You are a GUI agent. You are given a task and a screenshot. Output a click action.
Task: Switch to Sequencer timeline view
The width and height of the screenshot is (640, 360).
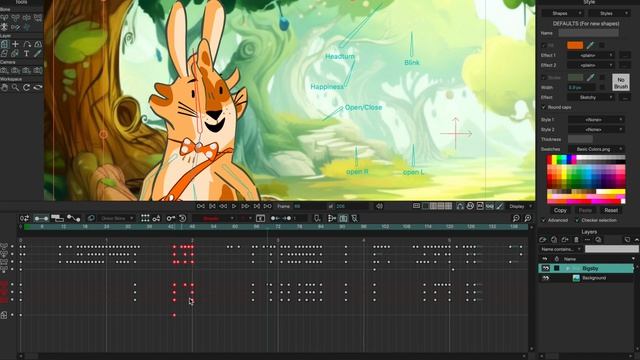click(57, 218)
